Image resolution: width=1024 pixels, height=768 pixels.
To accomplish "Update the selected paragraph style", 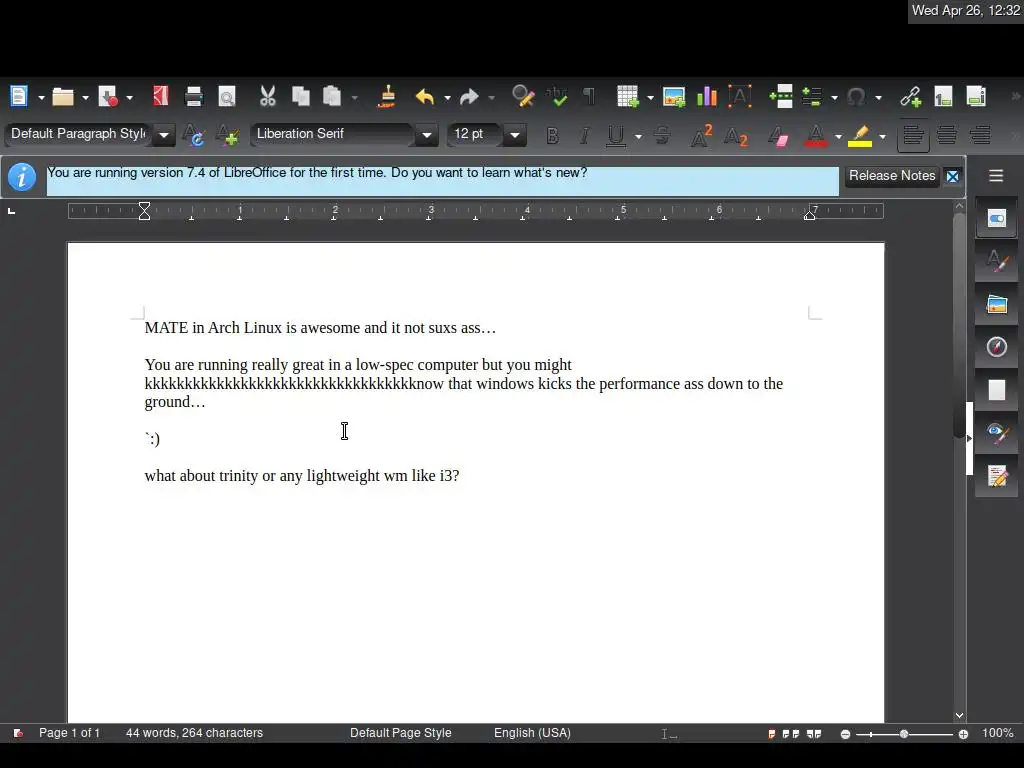I will click(x=193, y=135).
